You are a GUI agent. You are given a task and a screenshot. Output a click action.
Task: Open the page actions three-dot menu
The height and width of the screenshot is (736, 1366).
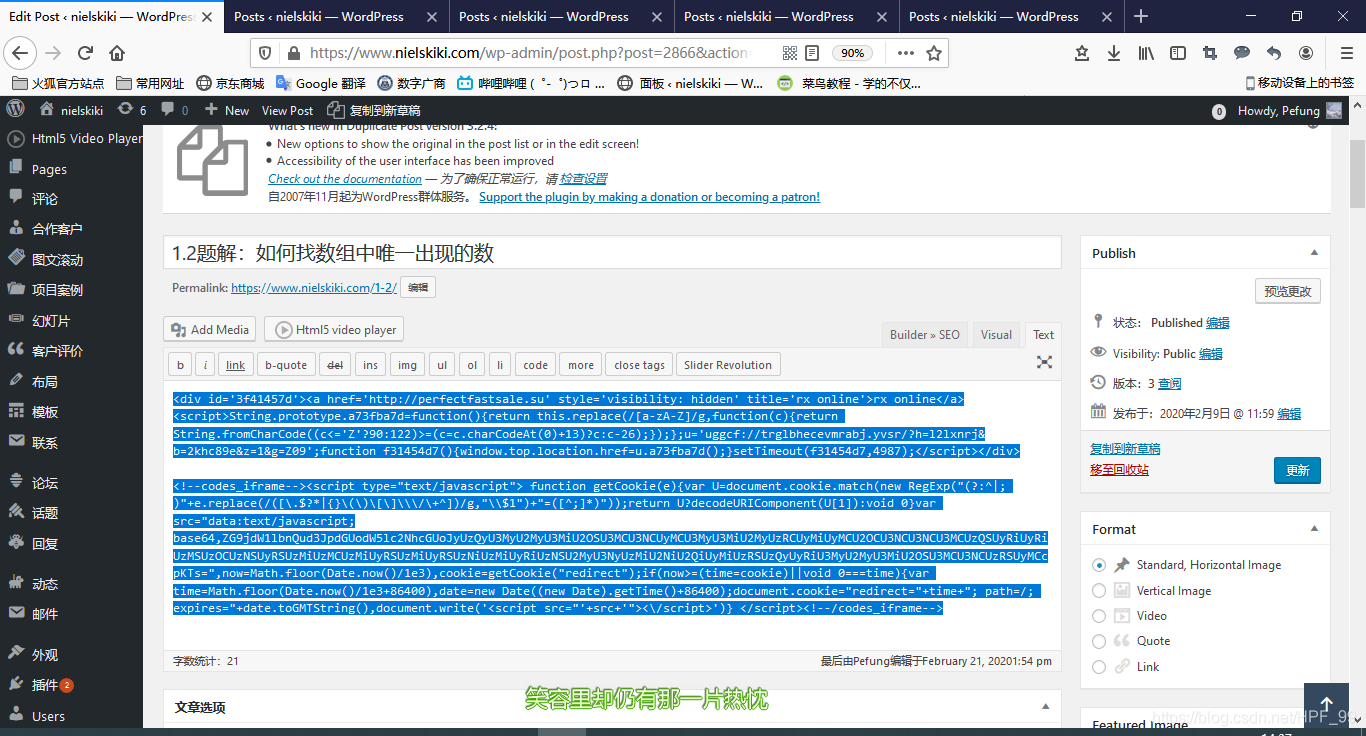coord(905,53)
